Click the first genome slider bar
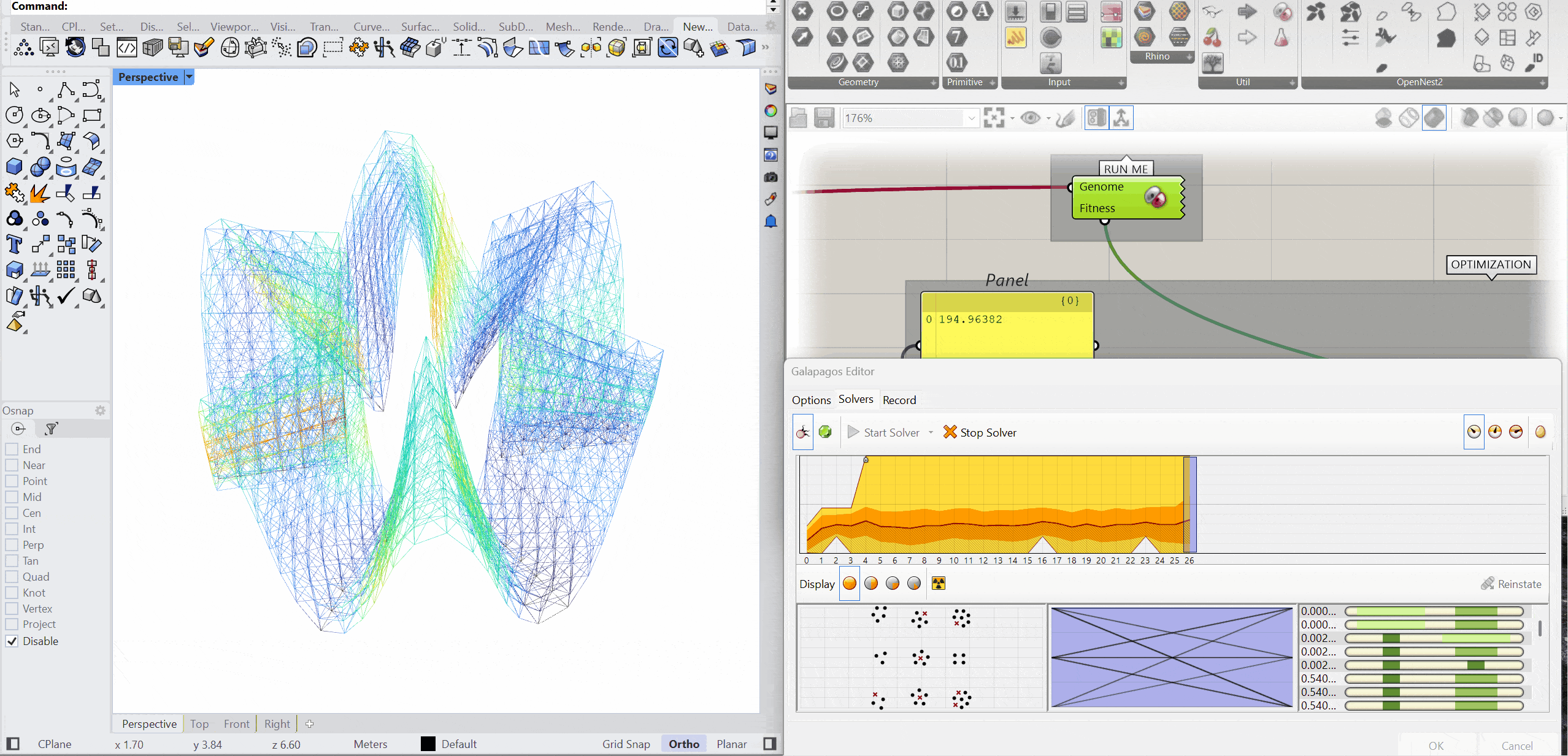This screenshot has width=1568, height=756. [x=1434, y=611]
